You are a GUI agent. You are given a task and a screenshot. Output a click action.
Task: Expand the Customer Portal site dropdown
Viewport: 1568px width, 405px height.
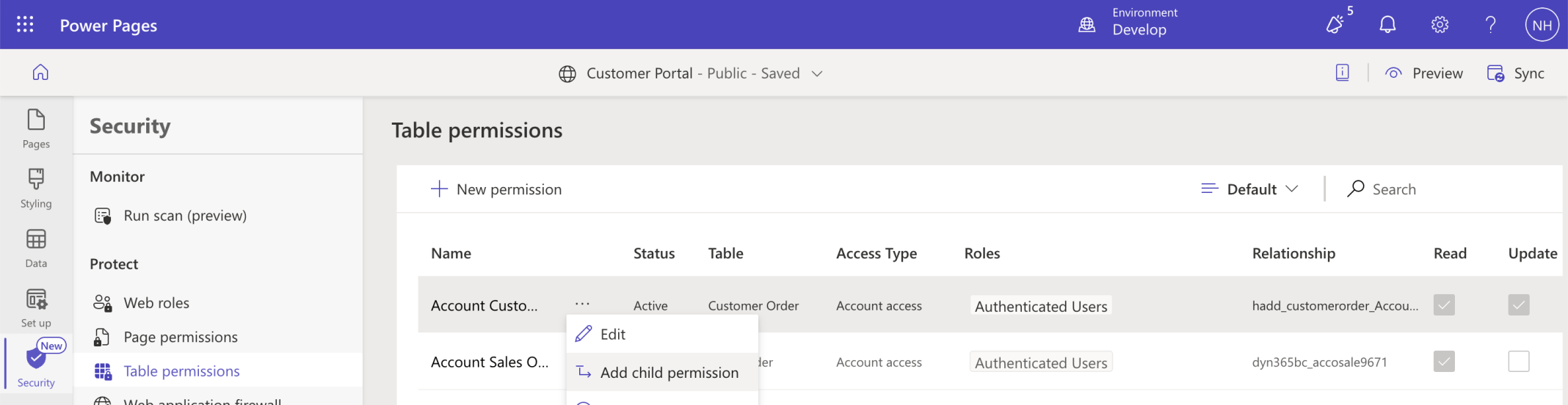tap(817, 73)
